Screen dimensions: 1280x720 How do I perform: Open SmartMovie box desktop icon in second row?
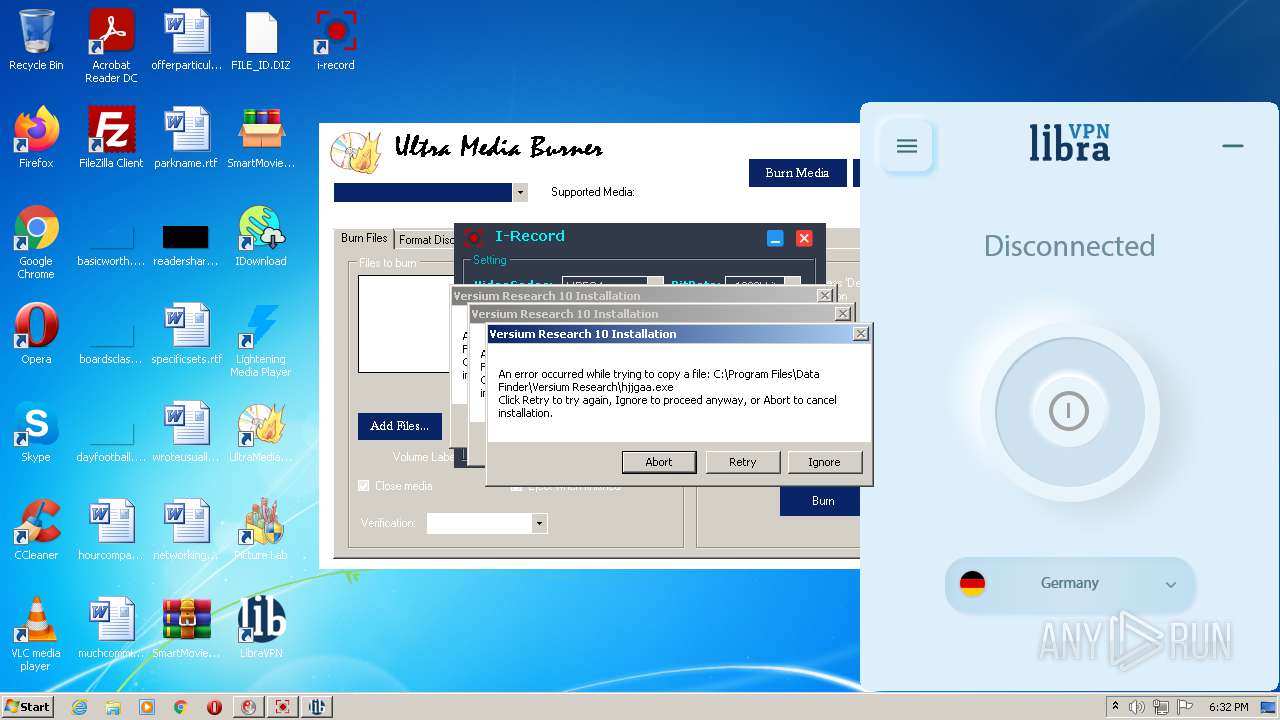coord(261,138)
